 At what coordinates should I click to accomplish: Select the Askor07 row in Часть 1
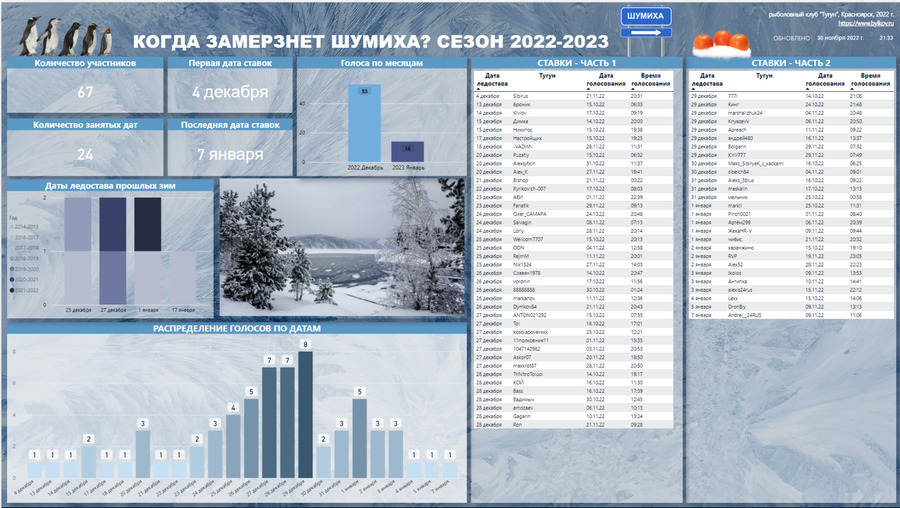coord(573,357)
